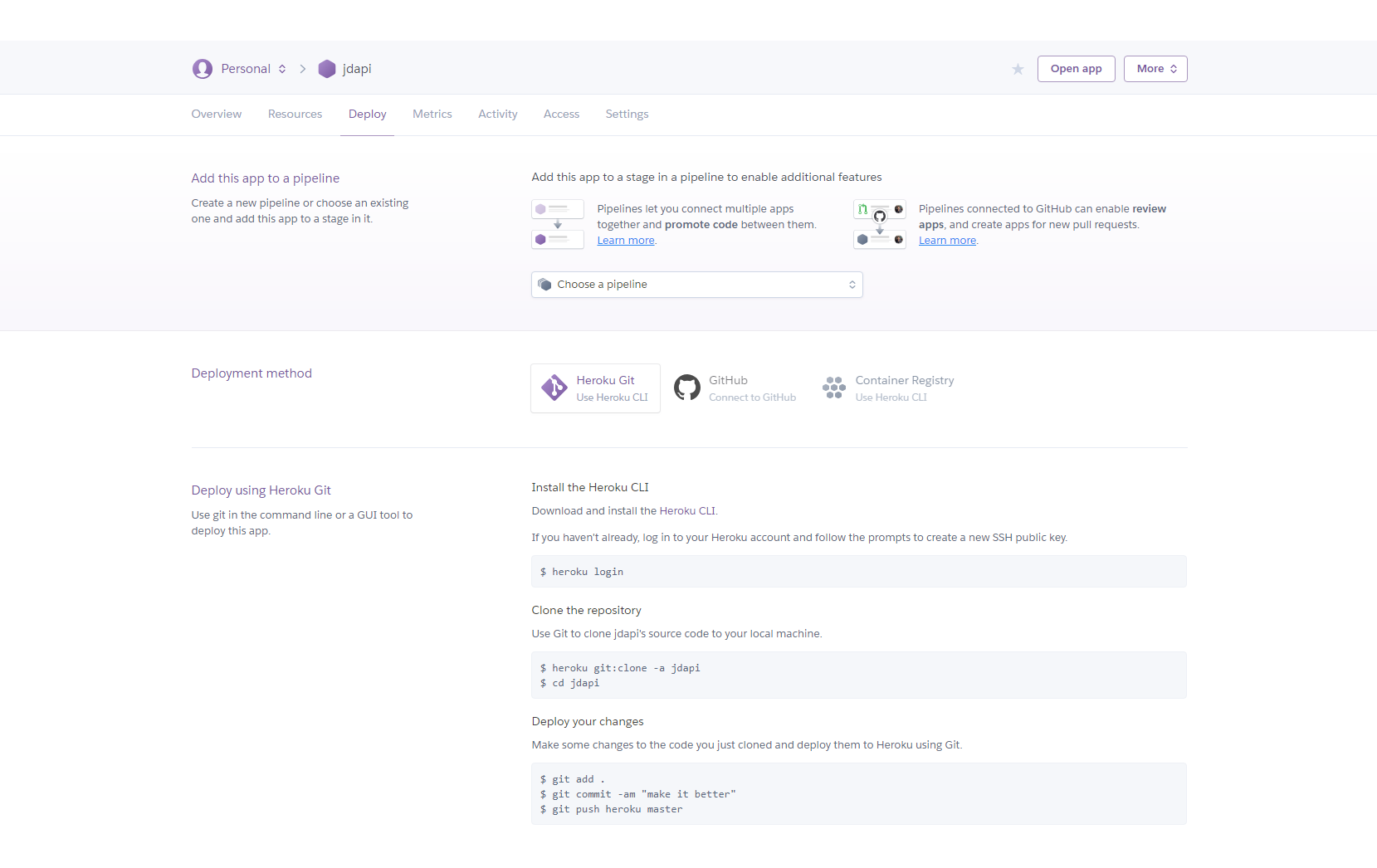Click the Heroku CLI download link

click(687, 511)
